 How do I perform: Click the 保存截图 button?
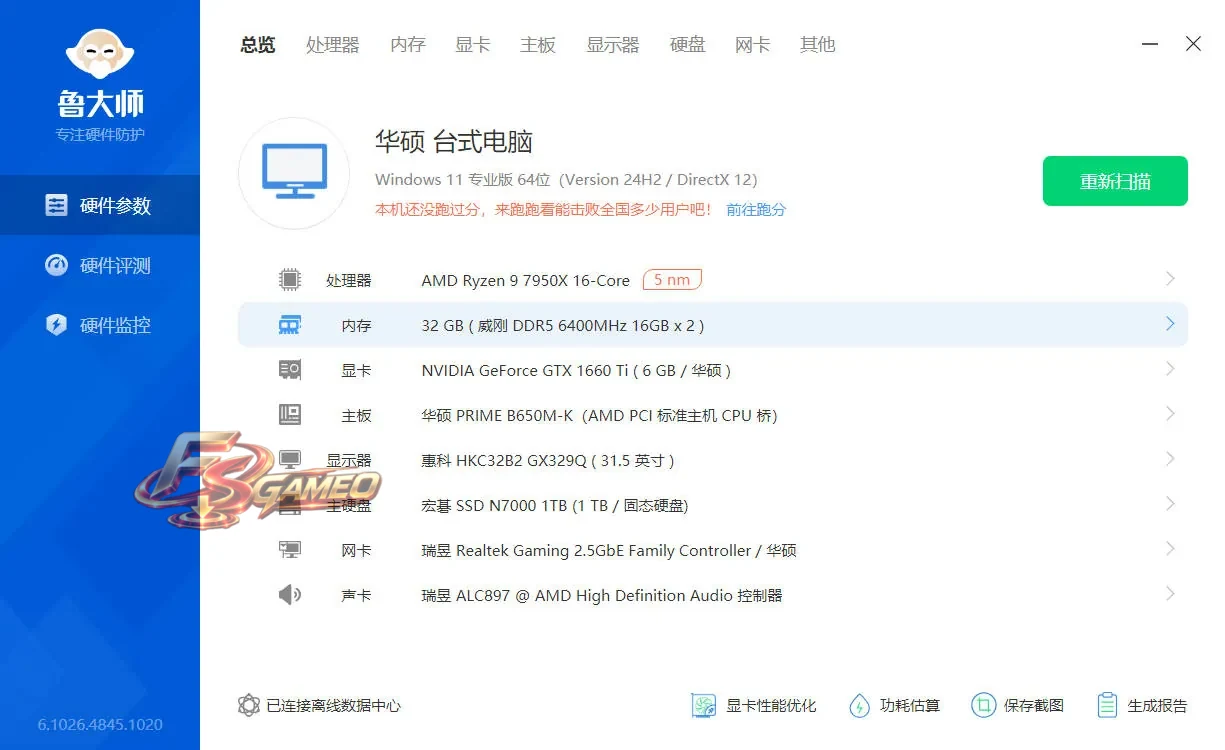(1017, 706)
